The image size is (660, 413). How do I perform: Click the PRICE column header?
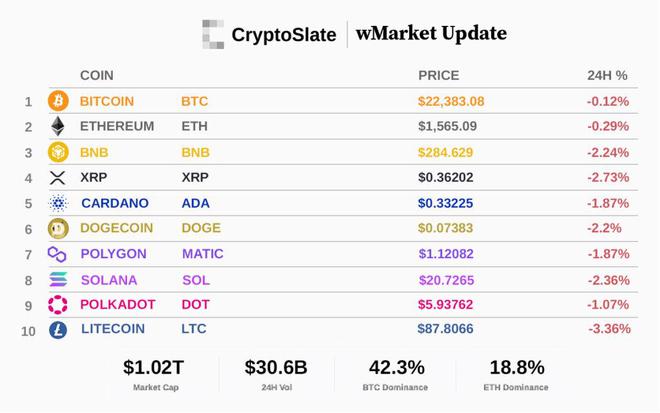coord(439,75)
